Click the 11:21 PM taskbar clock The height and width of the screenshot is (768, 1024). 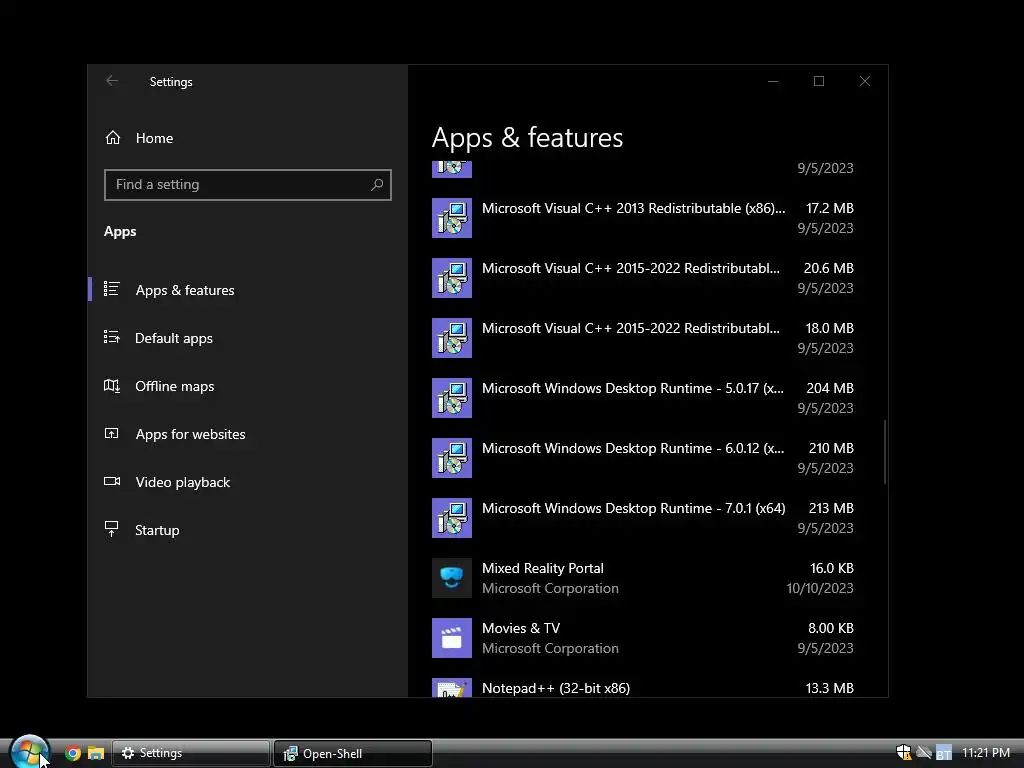pos(985,752)
